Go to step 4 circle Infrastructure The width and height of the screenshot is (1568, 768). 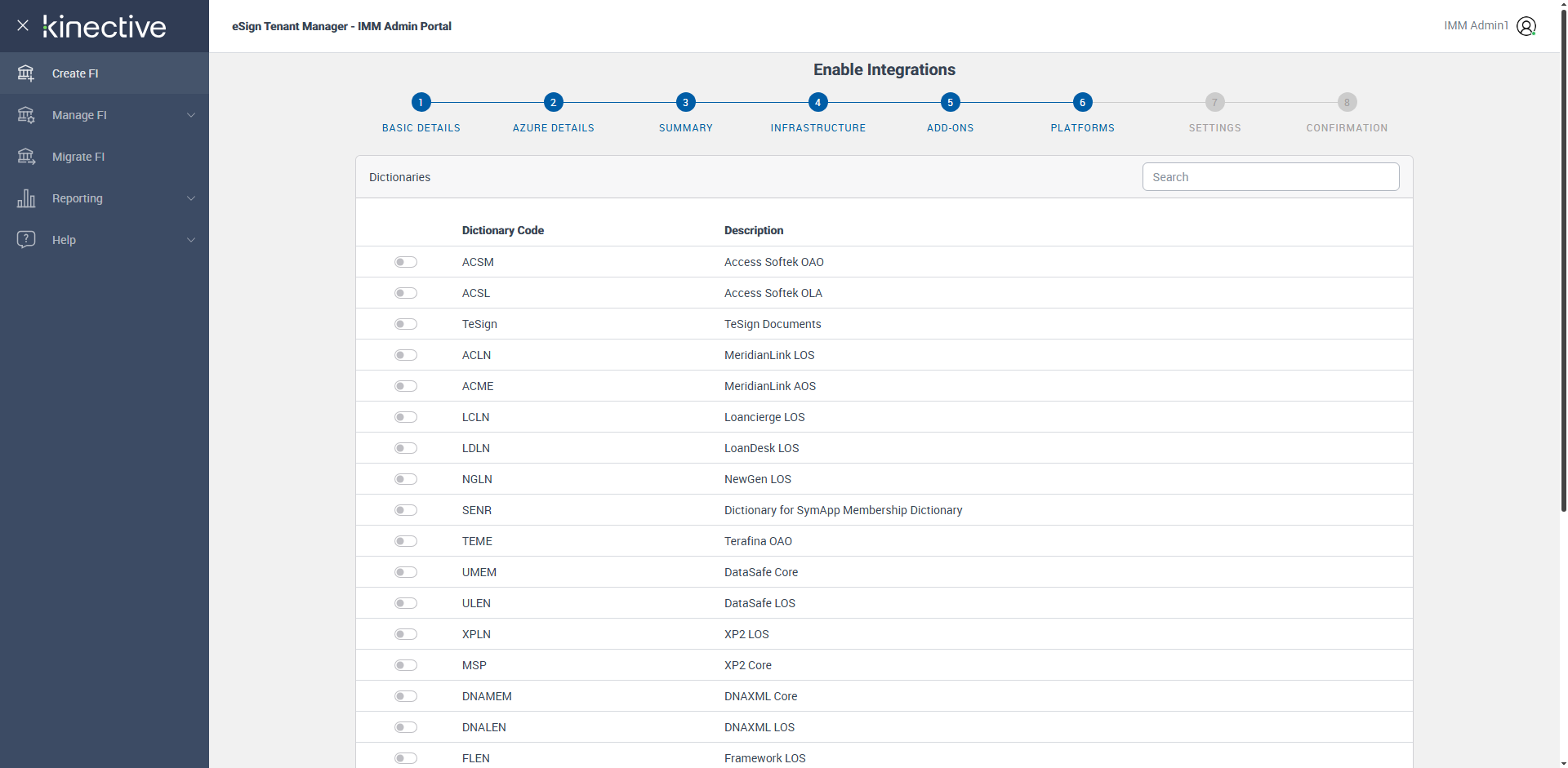point(817,102)
